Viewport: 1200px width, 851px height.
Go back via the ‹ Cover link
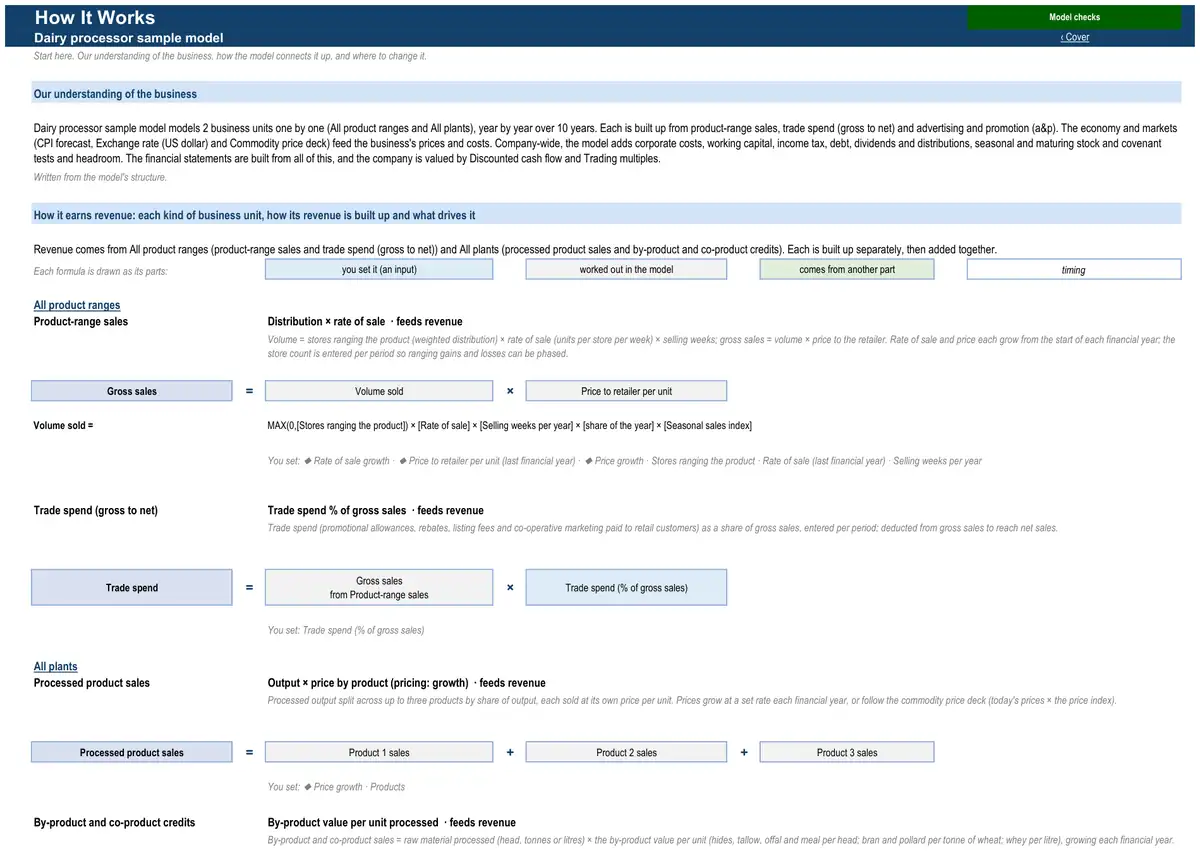tap(1075, 37)
